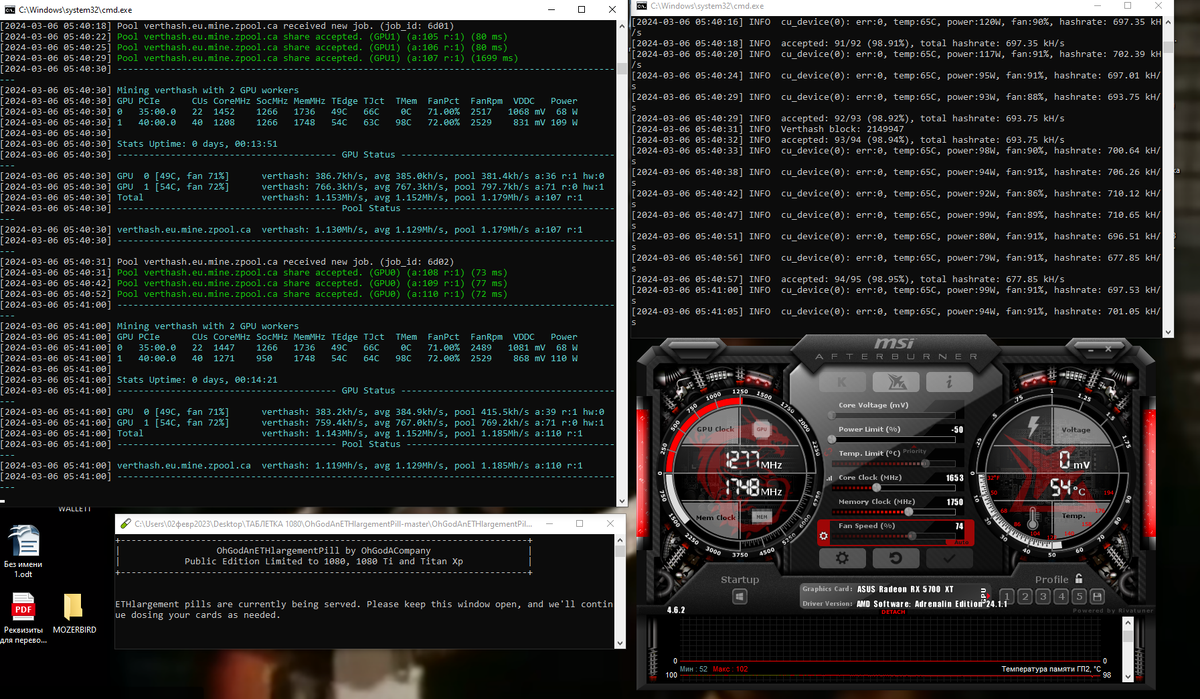Open Afterburner settings gear button
Viewport: 1200px width, 699px height.
(843, 558)
